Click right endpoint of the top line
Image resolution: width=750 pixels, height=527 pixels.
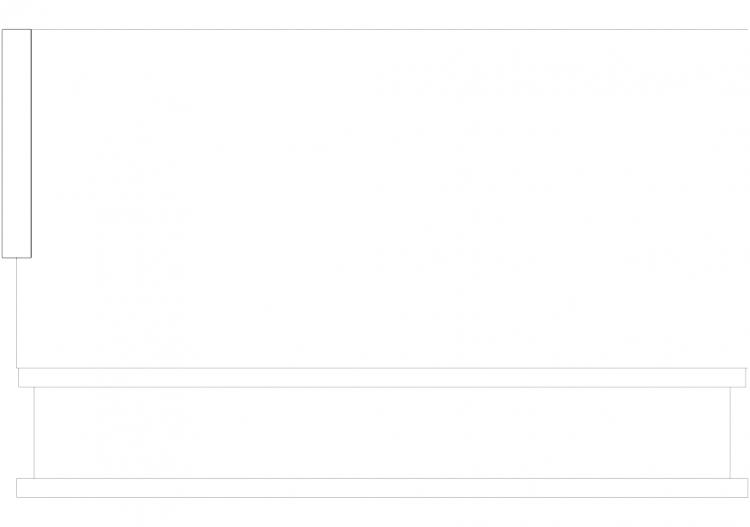747,30
